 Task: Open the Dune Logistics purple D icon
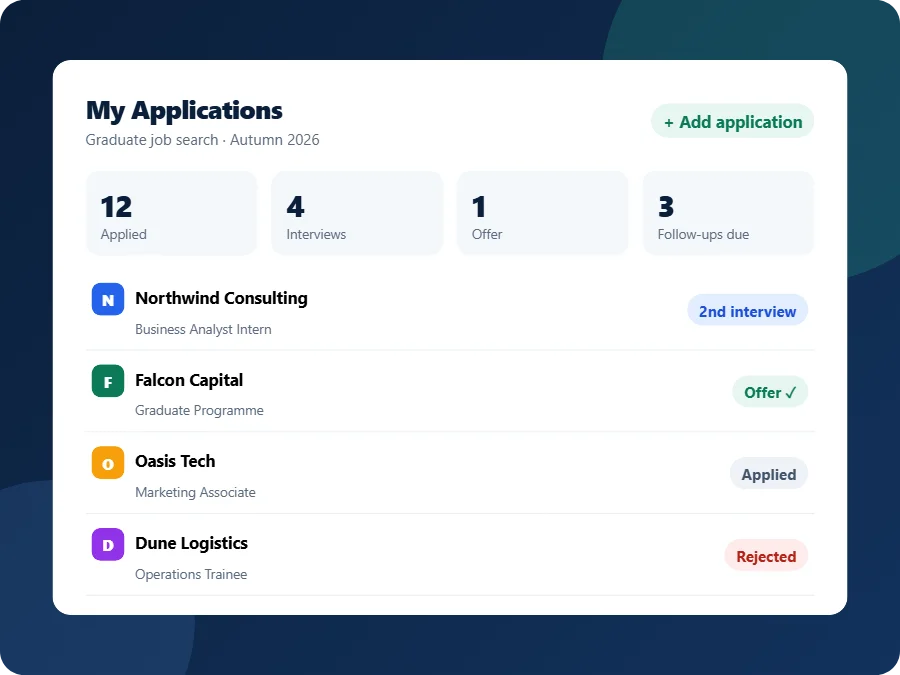[108, 545]
